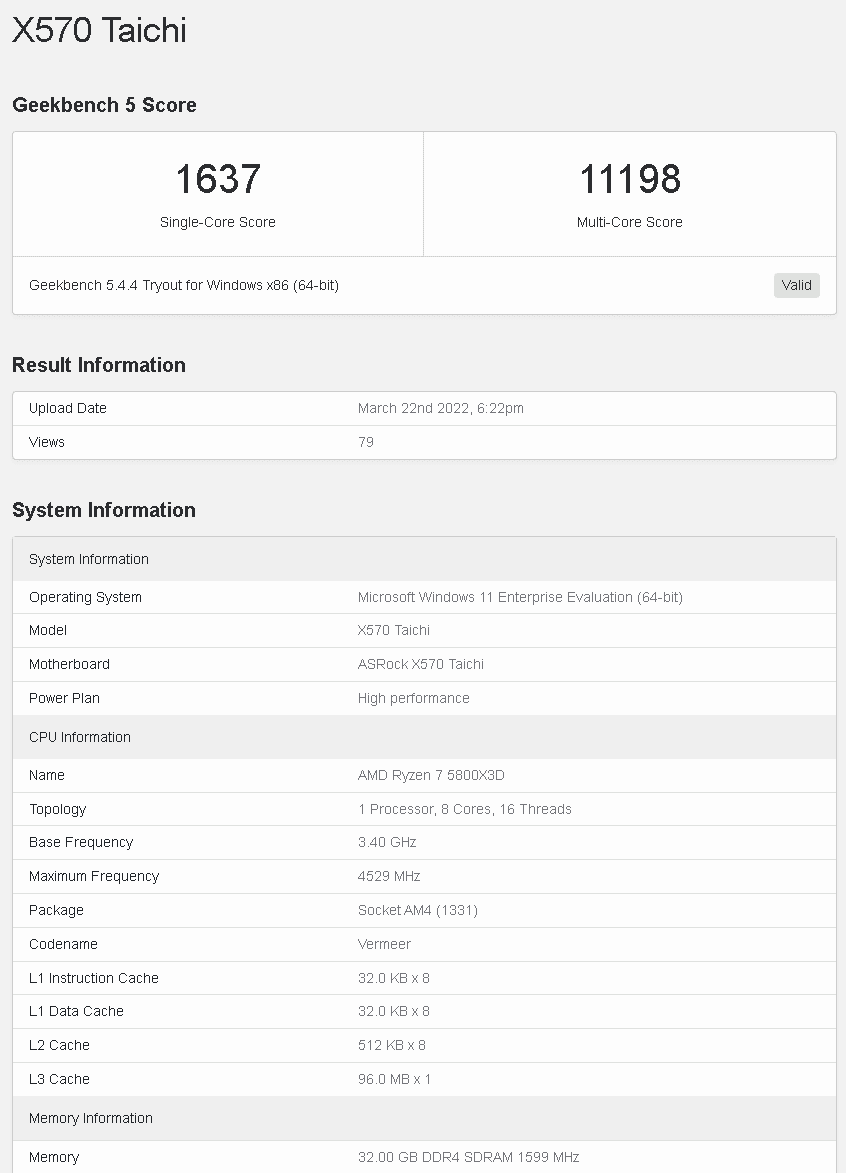The height and width of the screenshot is (1173, 846).
Task: Select 1 Processor, 8 Cores, 16 Threads
Action: point(465,809)
